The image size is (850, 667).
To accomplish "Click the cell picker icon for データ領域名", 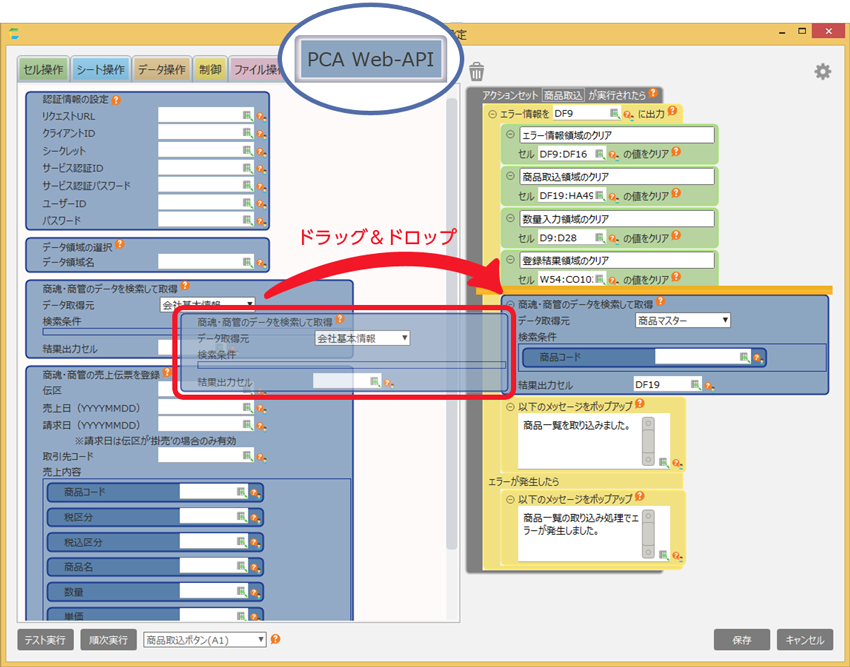I will 247,262.
